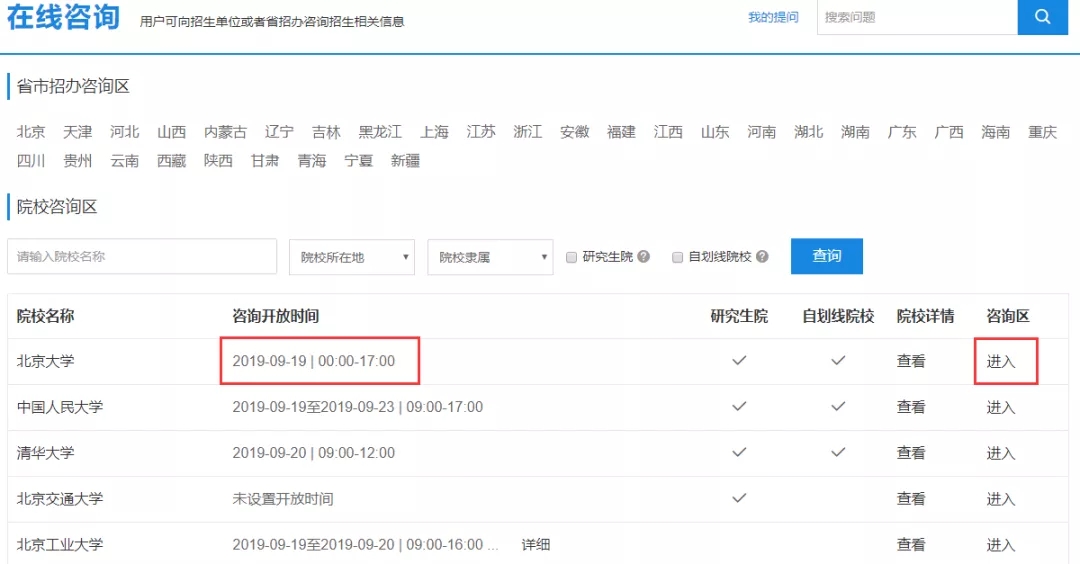View 北京交通大学 details via 查看
1080x564 pixels.
click(x=911, y=499)
